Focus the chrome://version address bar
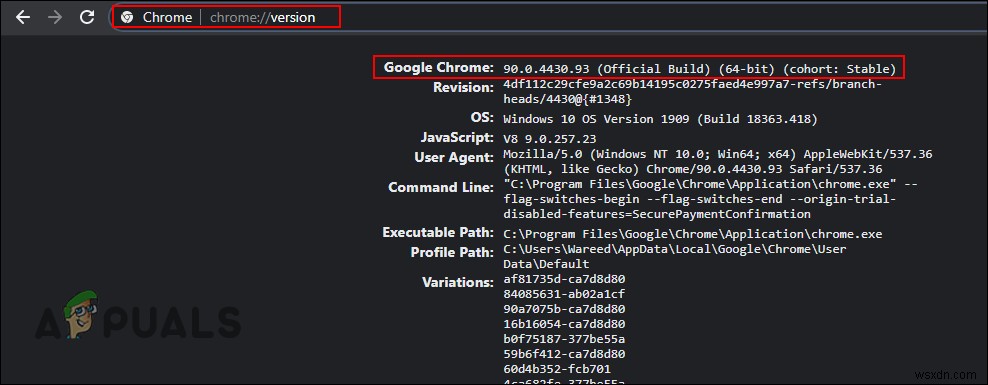This screenshot has height=385, width=988. (548, 18)
